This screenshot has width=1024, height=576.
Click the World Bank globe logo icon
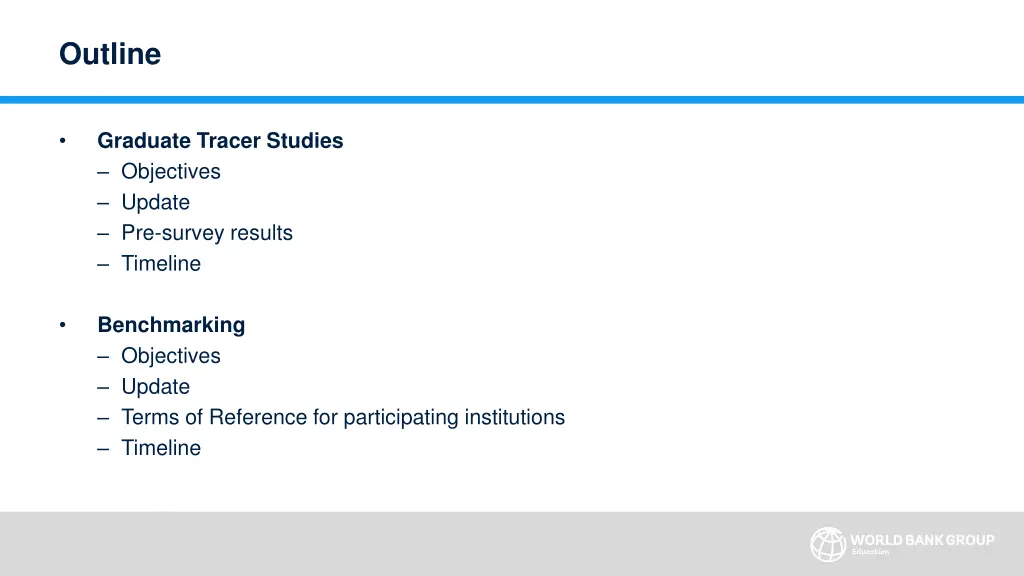coord(827,545)
